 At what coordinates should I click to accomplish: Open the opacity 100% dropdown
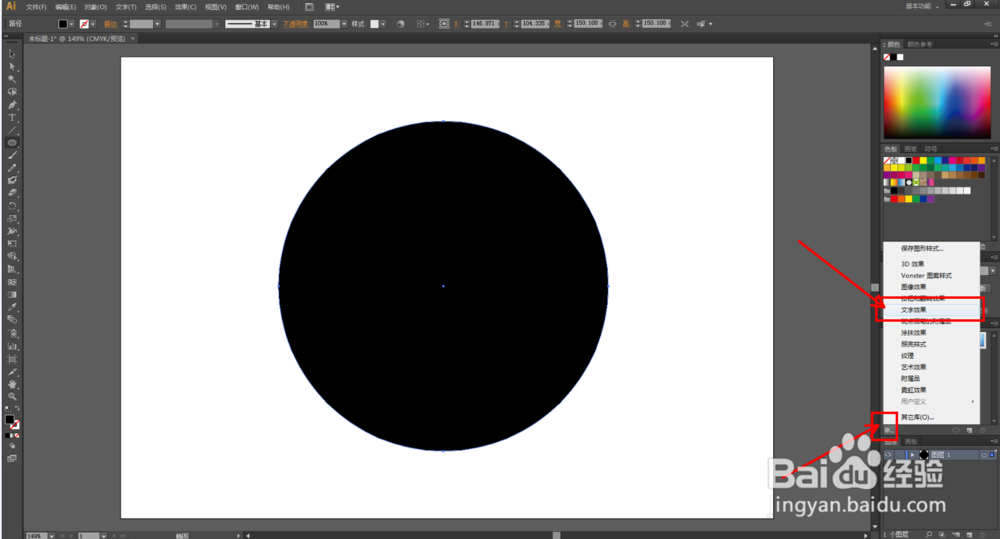[344, 24]
